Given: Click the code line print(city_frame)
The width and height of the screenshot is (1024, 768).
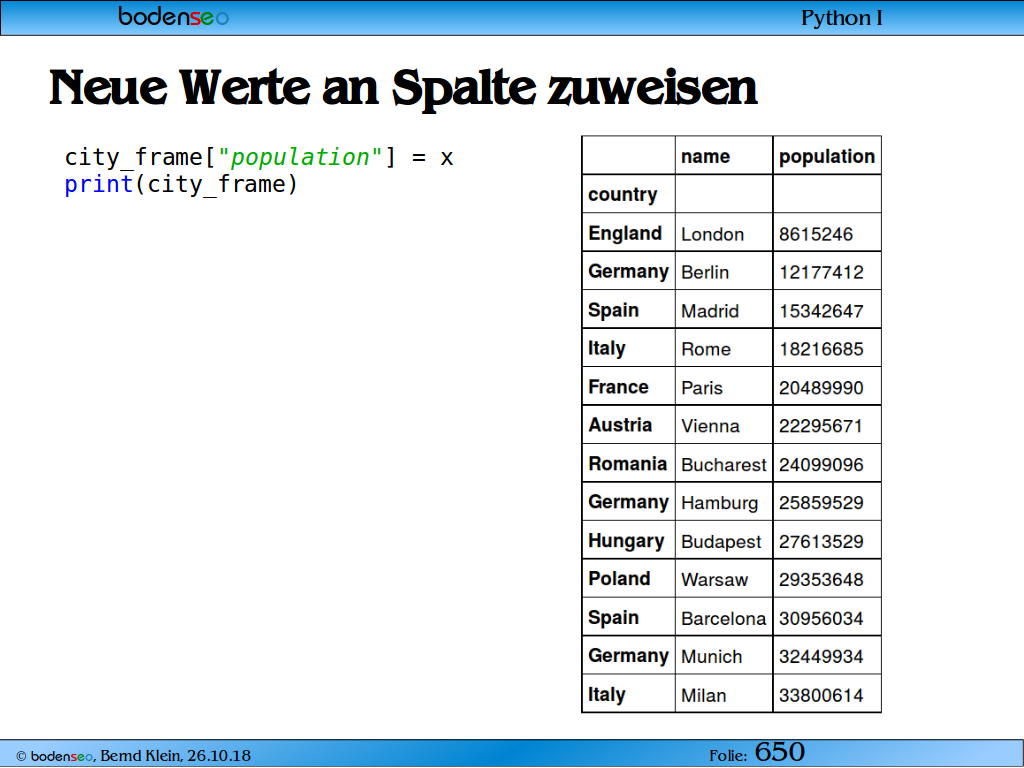Looking at the screenshot, I should (x=181, y=185).
